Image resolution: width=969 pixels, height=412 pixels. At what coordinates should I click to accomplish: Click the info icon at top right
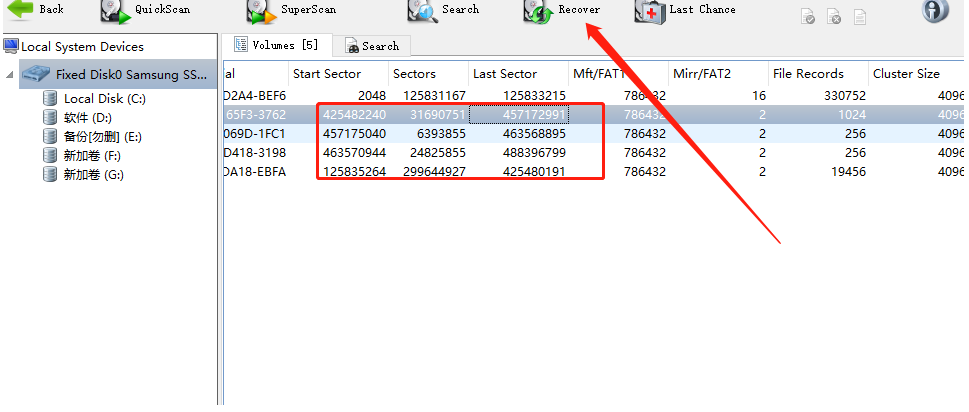click(x=935, y=10)
